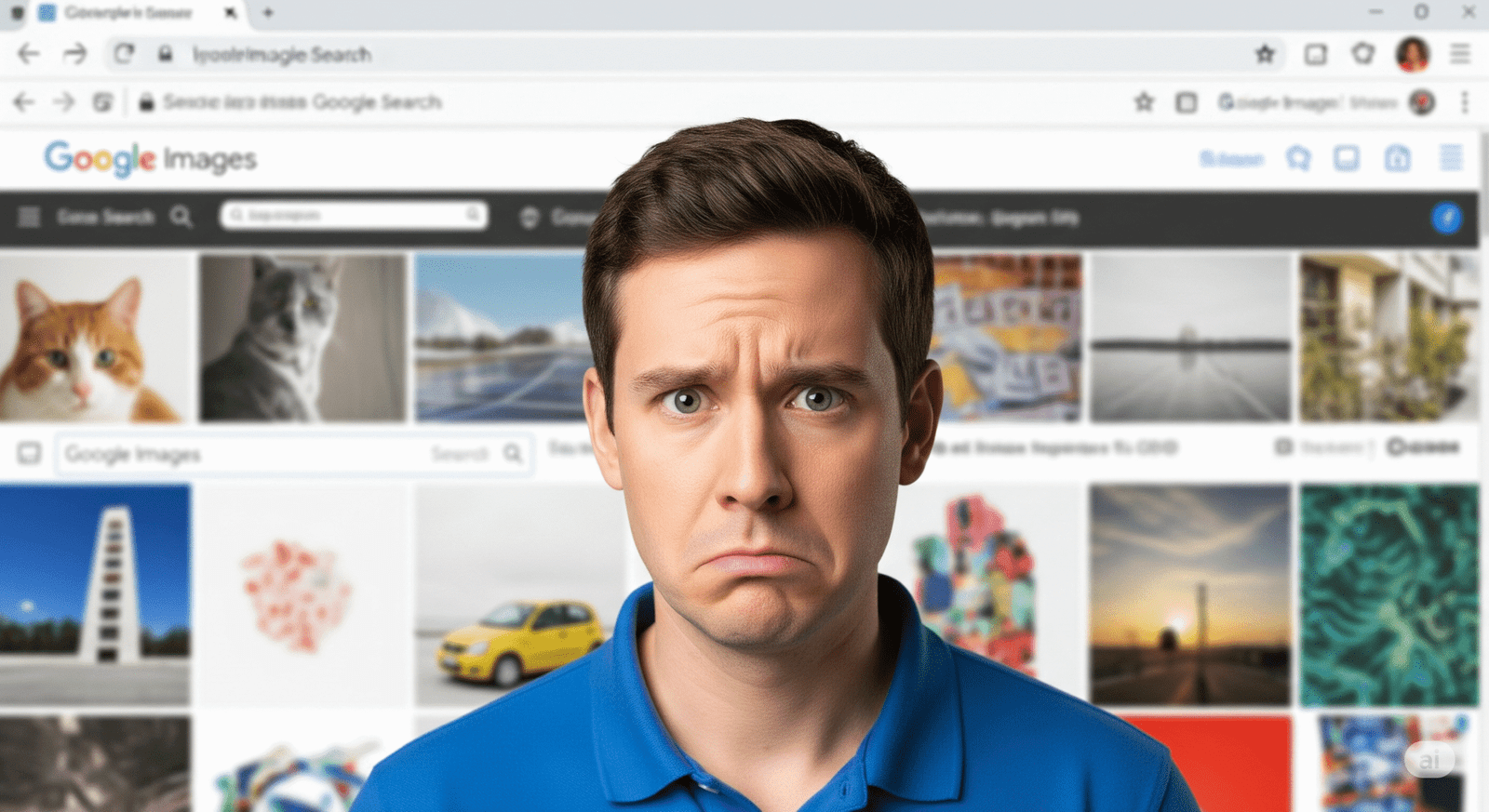Click the white search box on the dark bar
Screen dimensions: 1489x812
[x=355, y=216]
